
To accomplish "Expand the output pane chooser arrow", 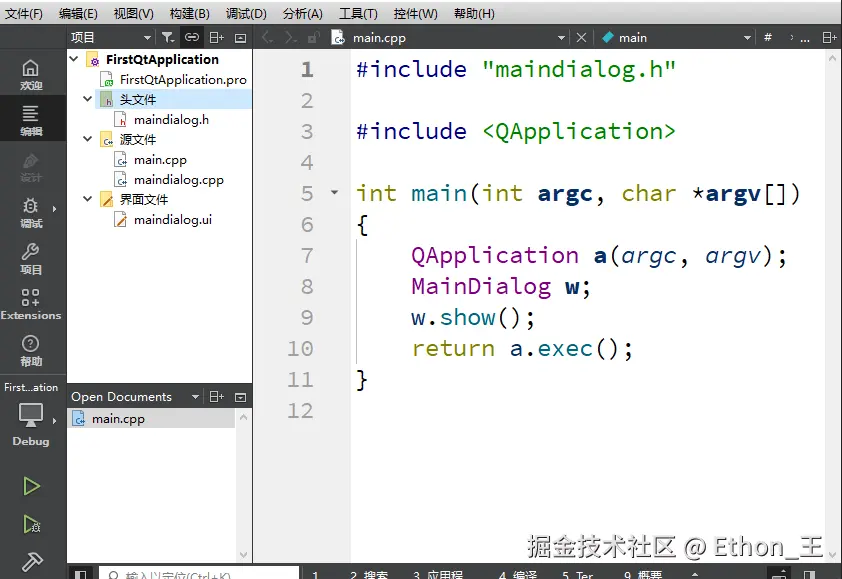I will coord(695,575).
